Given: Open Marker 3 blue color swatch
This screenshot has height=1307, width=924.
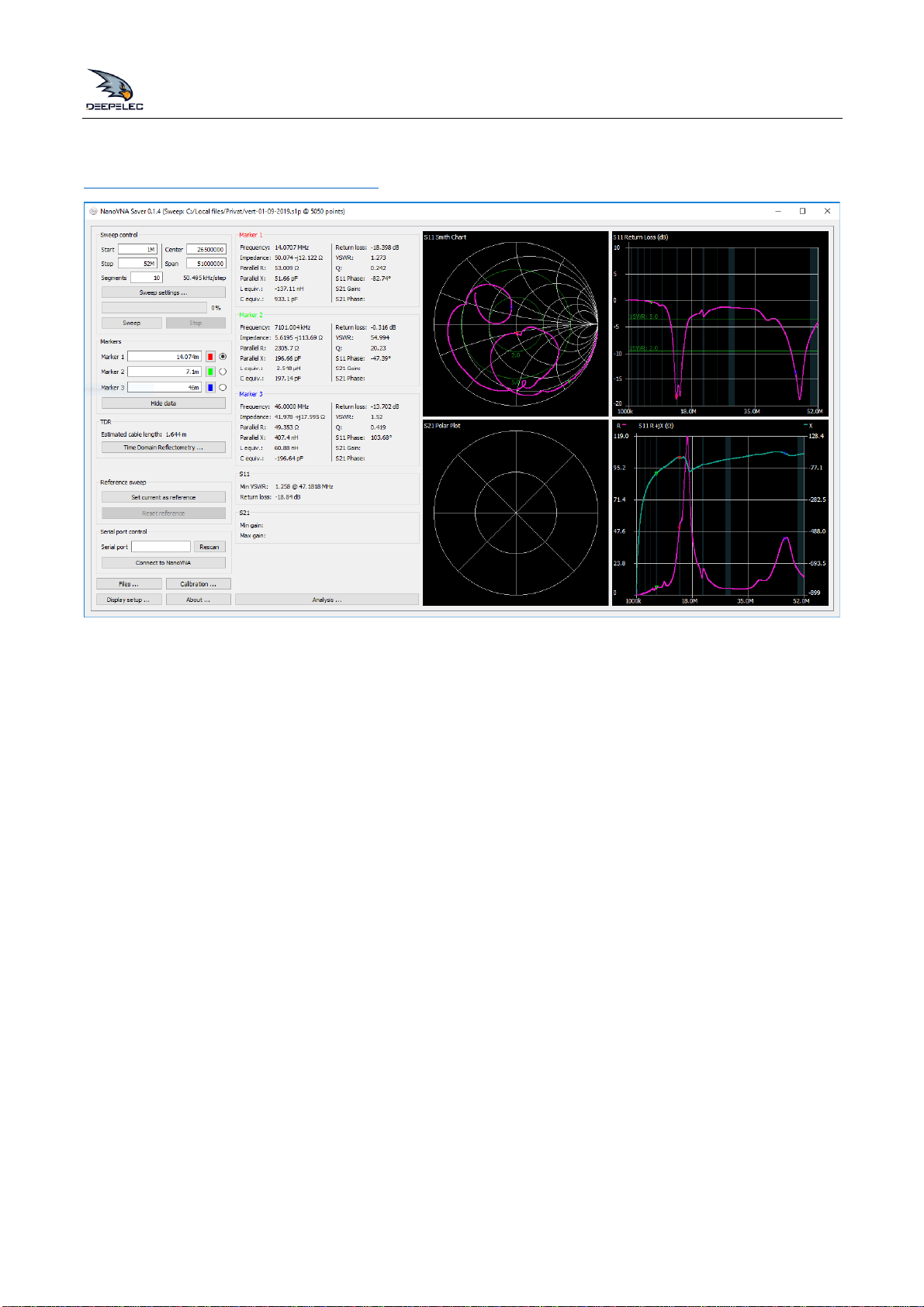Looking at the screenshot, I should tap(210, 387).
